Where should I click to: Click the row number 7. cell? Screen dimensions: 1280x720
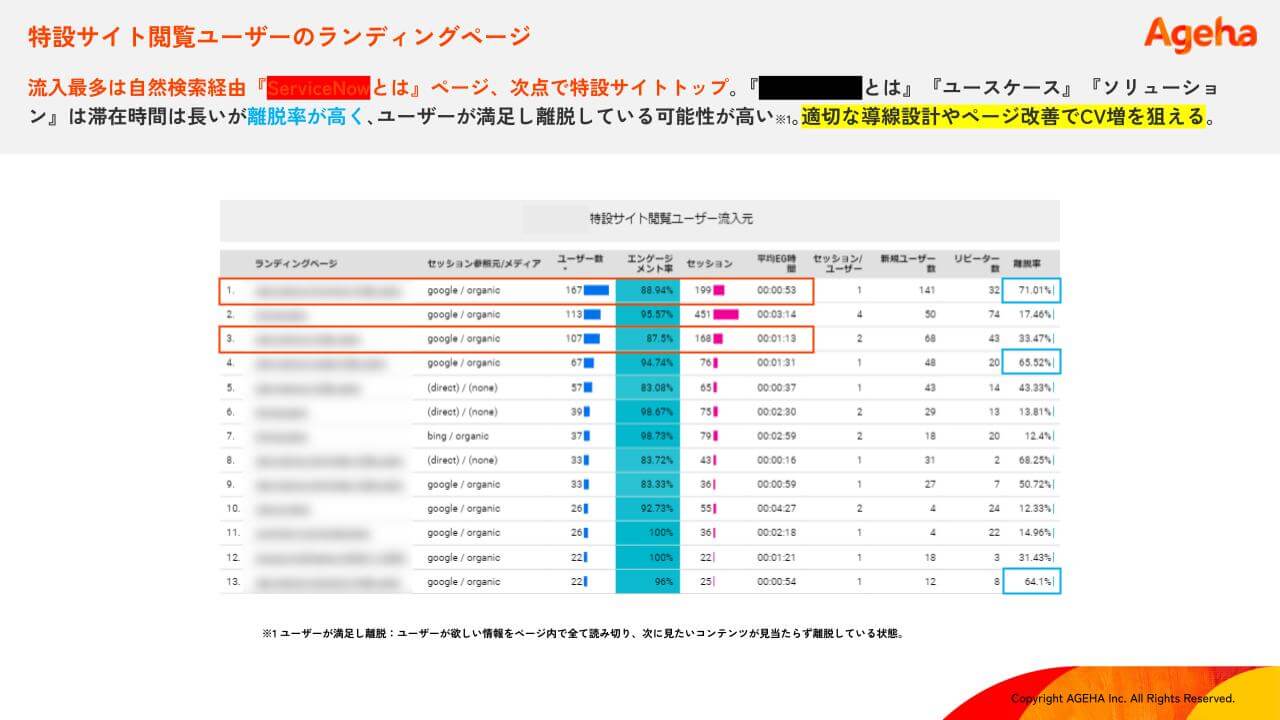click(x=230, y=436)
